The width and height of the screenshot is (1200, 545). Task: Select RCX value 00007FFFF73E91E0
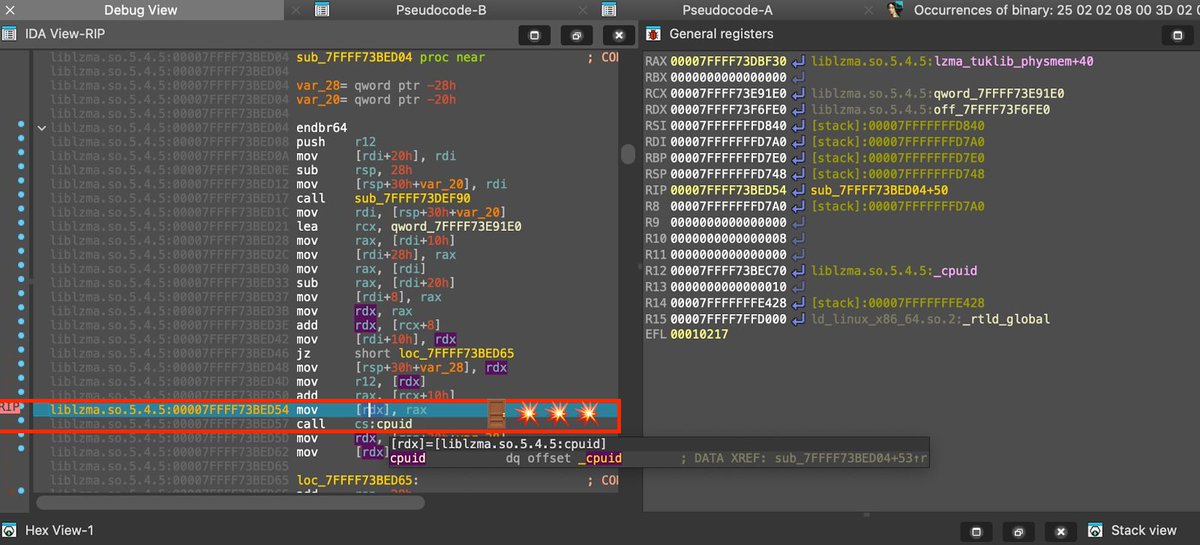(x=729, y=94)
